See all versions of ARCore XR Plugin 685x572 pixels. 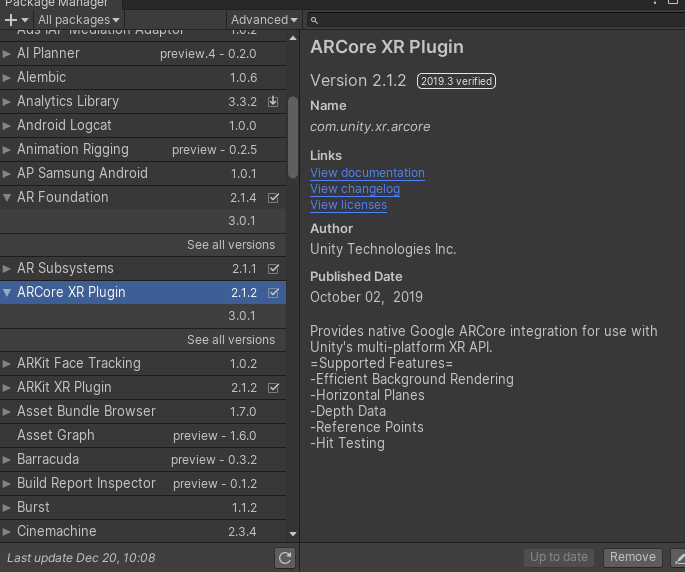pos(231,340)
